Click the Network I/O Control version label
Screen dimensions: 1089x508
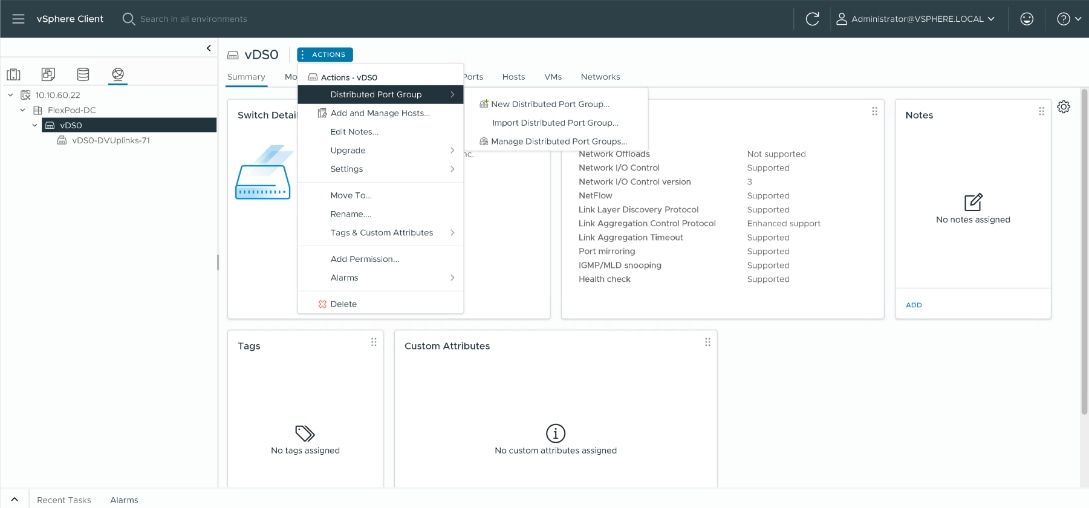[x=635, y=182]
